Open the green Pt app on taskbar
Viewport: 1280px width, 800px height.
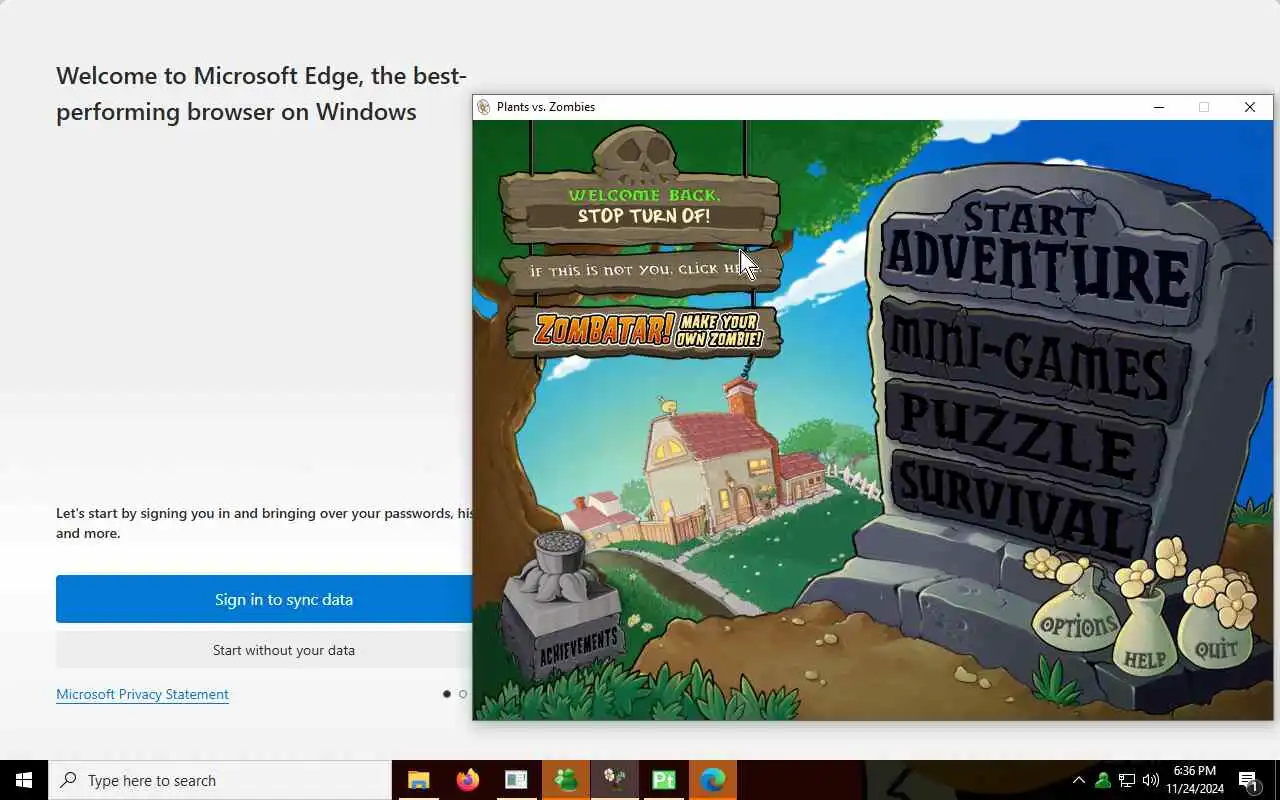(663, 780)
